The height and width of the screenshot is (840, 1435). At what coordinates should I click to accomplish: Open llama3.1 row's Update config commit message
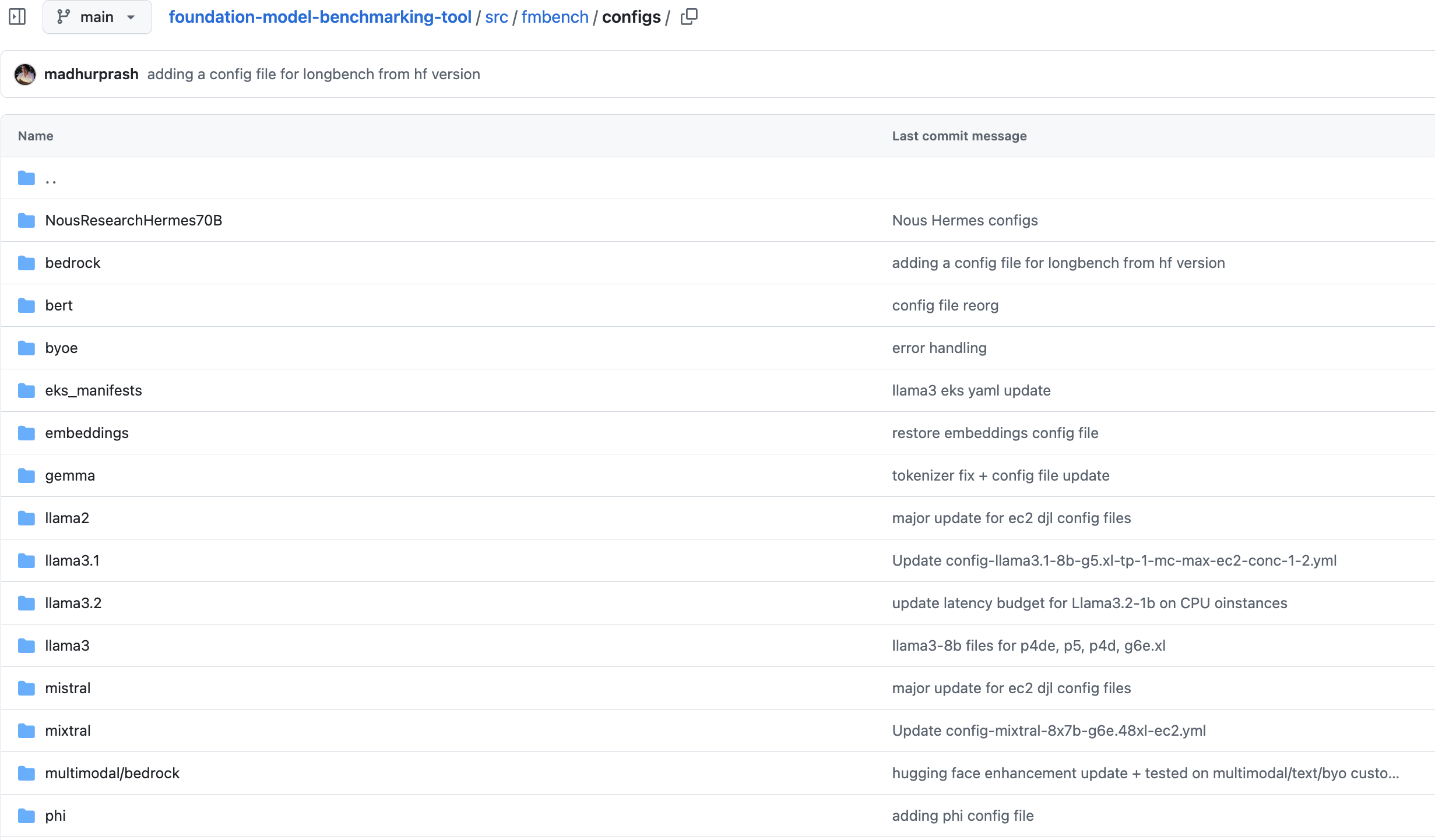pyautogui.click(x=1114, y=560)
